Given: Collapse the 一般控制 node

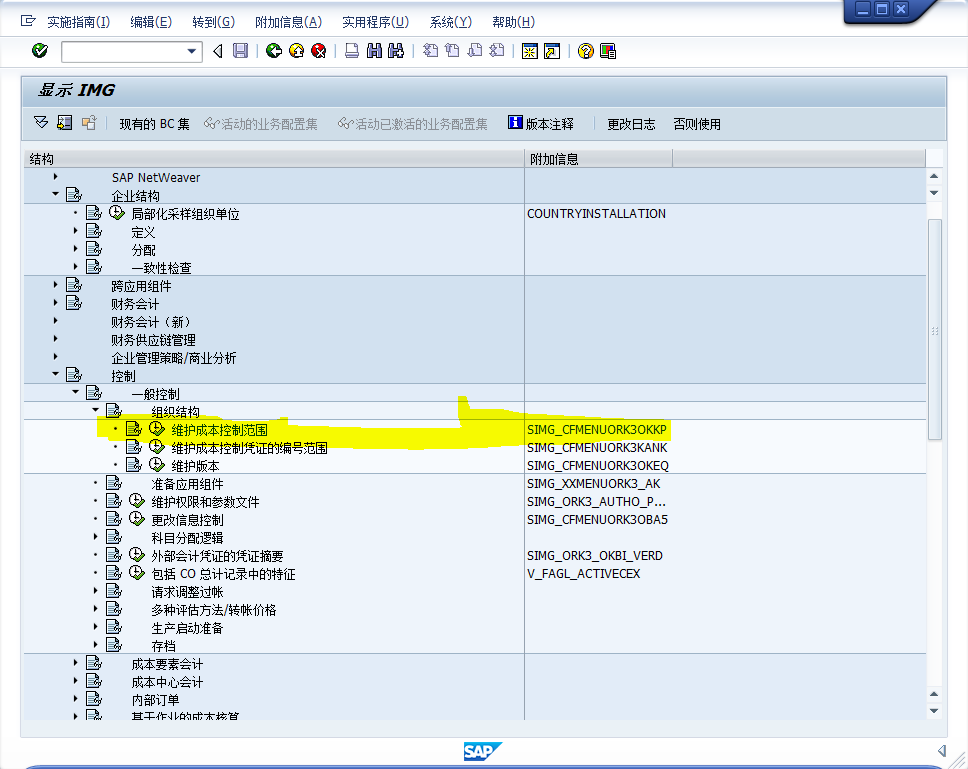Looking at the screenshot, I should click(x=75, y=392).
